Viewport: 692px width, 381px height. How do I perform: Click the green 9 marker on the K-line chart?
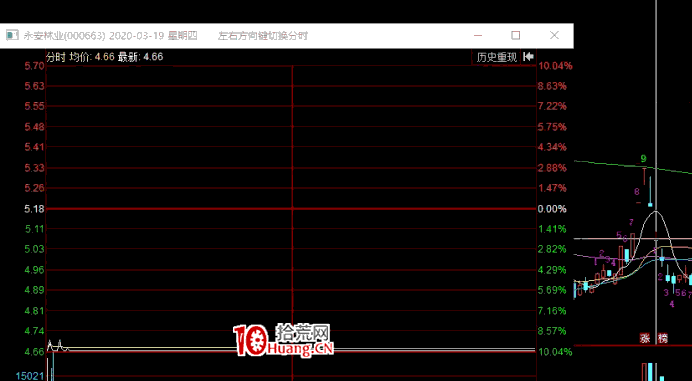pyautogui.click(x=643, y=158)
